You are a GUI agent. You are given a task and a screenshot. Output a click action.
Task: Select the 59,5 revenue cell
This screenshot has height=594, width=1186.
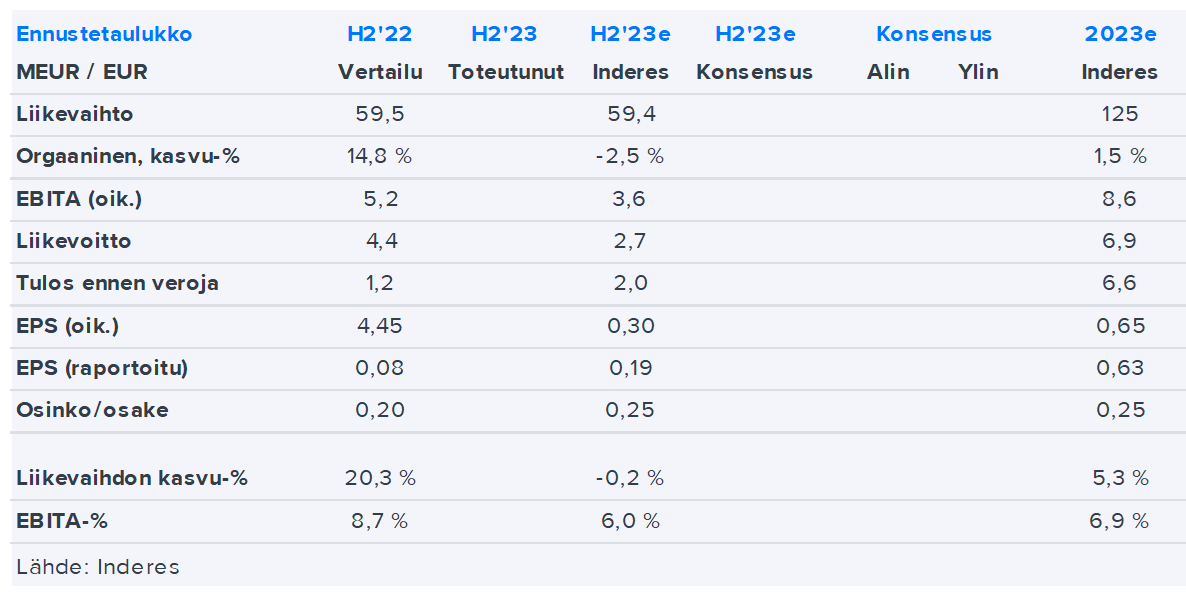(380, 114)
